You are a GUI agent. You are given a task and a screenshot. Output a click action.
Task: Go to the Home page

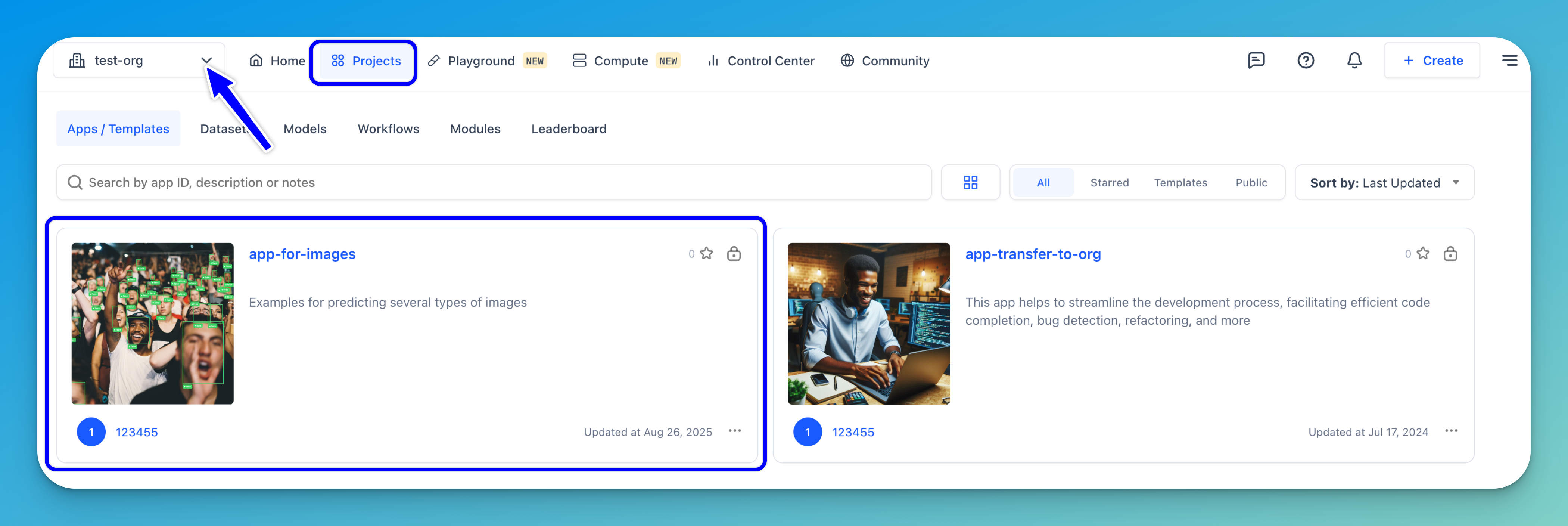[x=277, y=61]
